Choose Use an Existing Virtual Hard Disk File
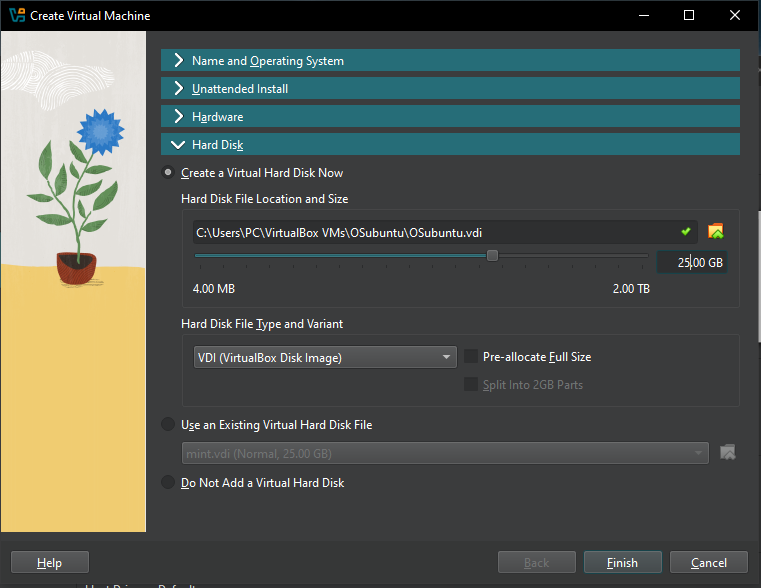 click(168, 425)
